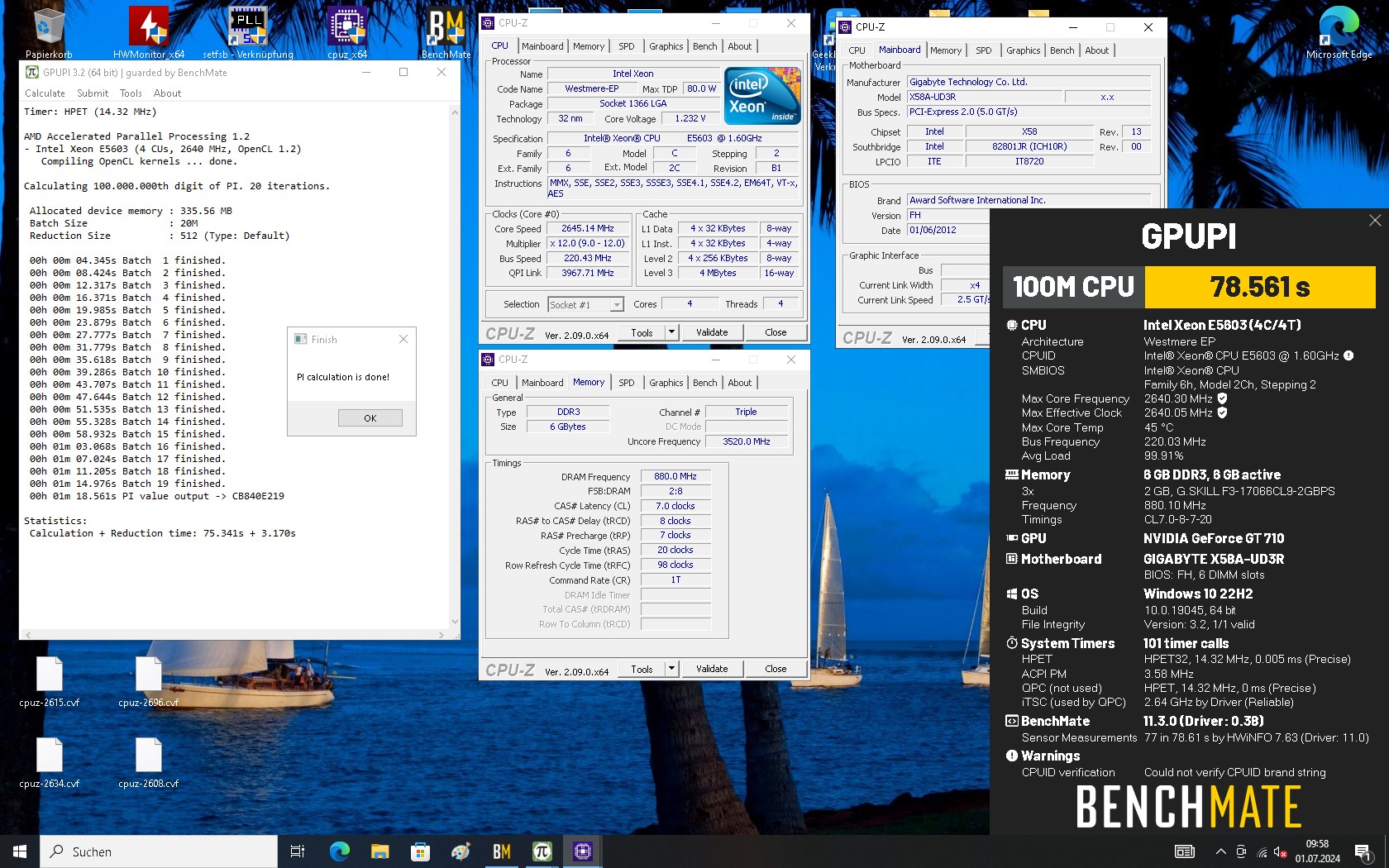Open the setfsb desktop shortcut
1389x868 pixels.
[248, 31]
